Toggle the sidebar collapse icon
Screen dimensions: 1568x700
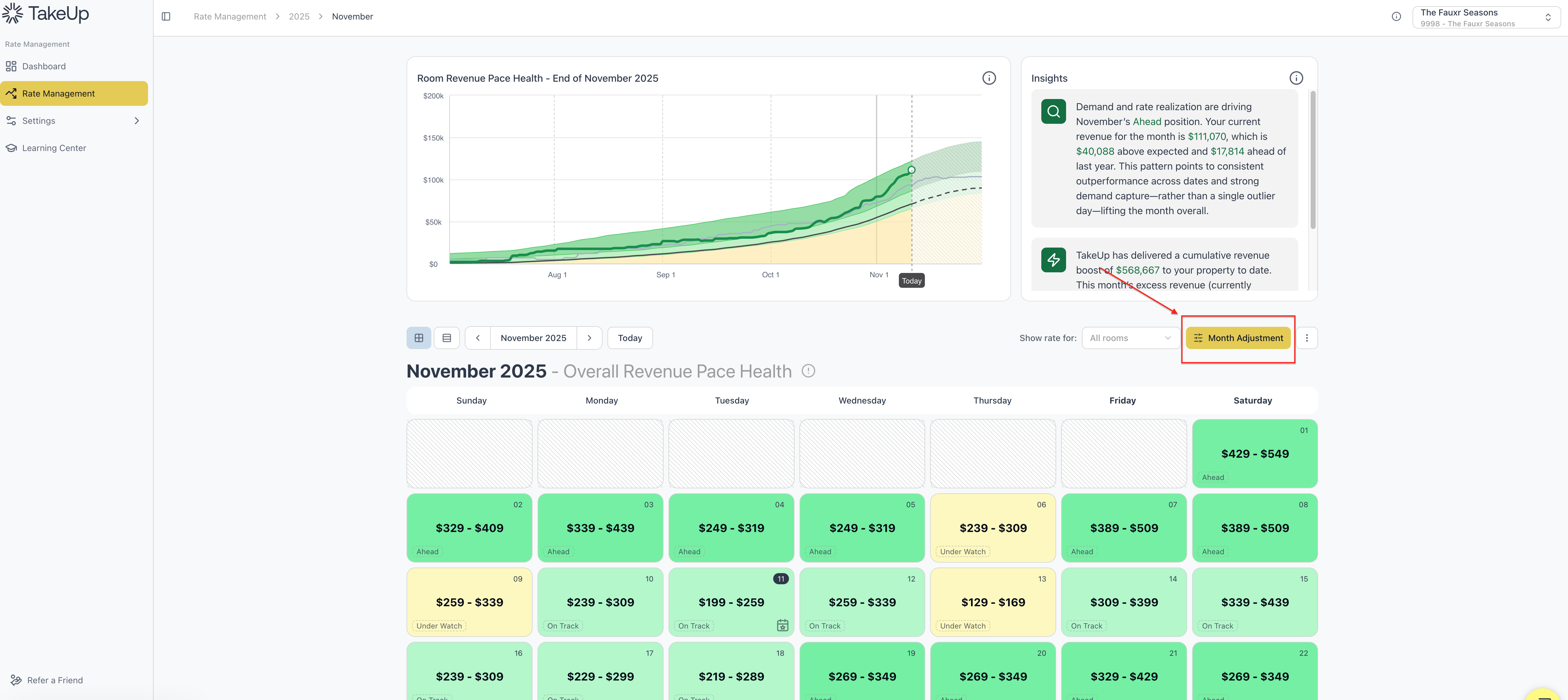166,16
